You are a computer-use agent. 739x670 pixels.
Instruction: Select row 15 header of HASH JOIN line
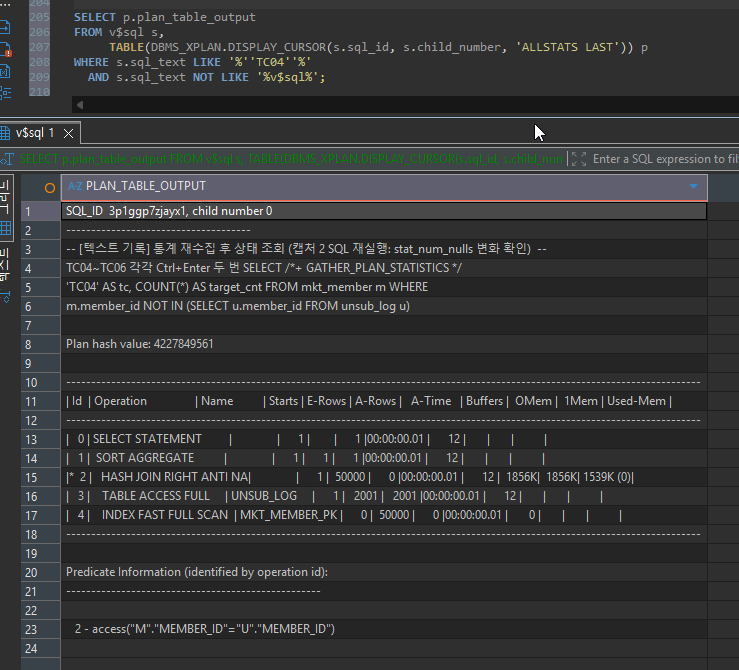pos(41,477)
